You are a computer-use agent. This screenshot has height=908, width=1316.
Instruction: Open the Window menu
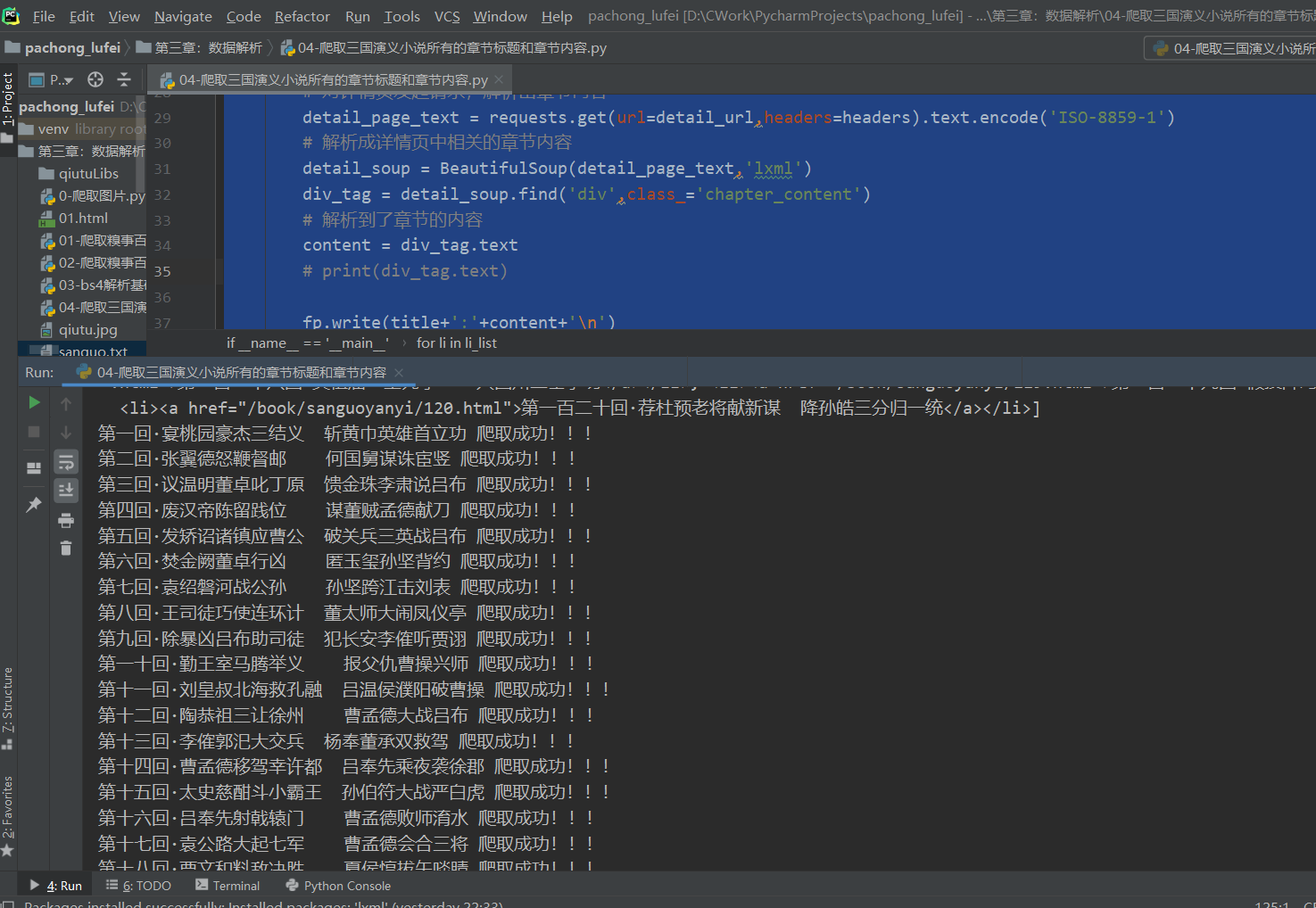point(501,16)
